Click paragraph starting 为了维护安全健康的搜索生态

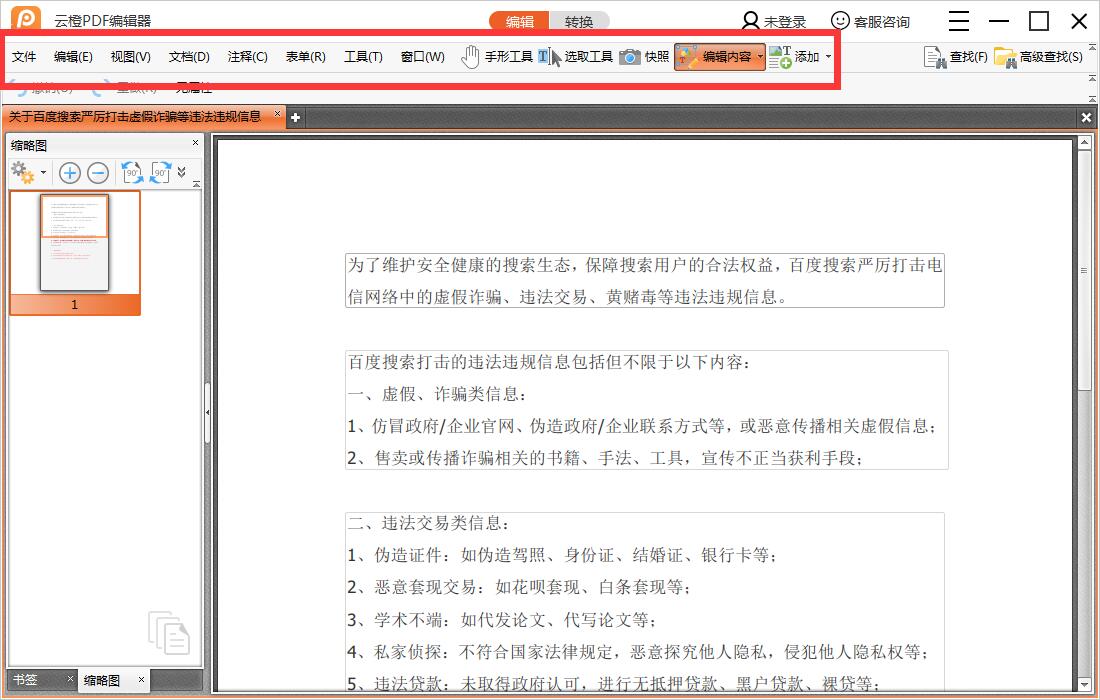[645, 281]
